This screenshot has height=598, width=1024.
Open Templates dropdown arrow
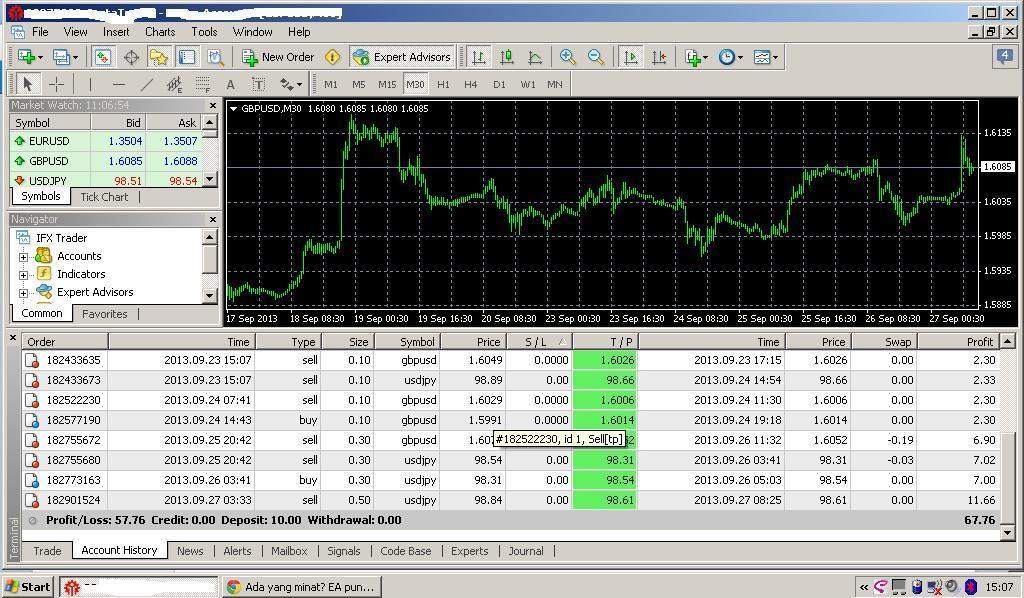(775, 57)
